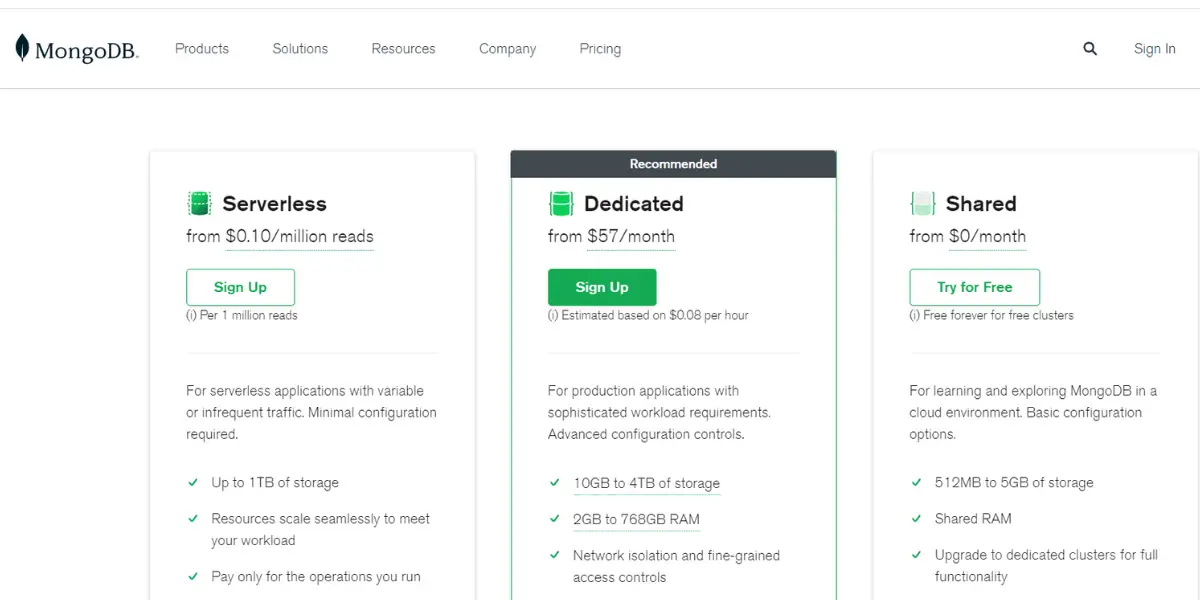
Task: Click Upgrade to dedicated clusters feature text
Action: [1046, 566]
